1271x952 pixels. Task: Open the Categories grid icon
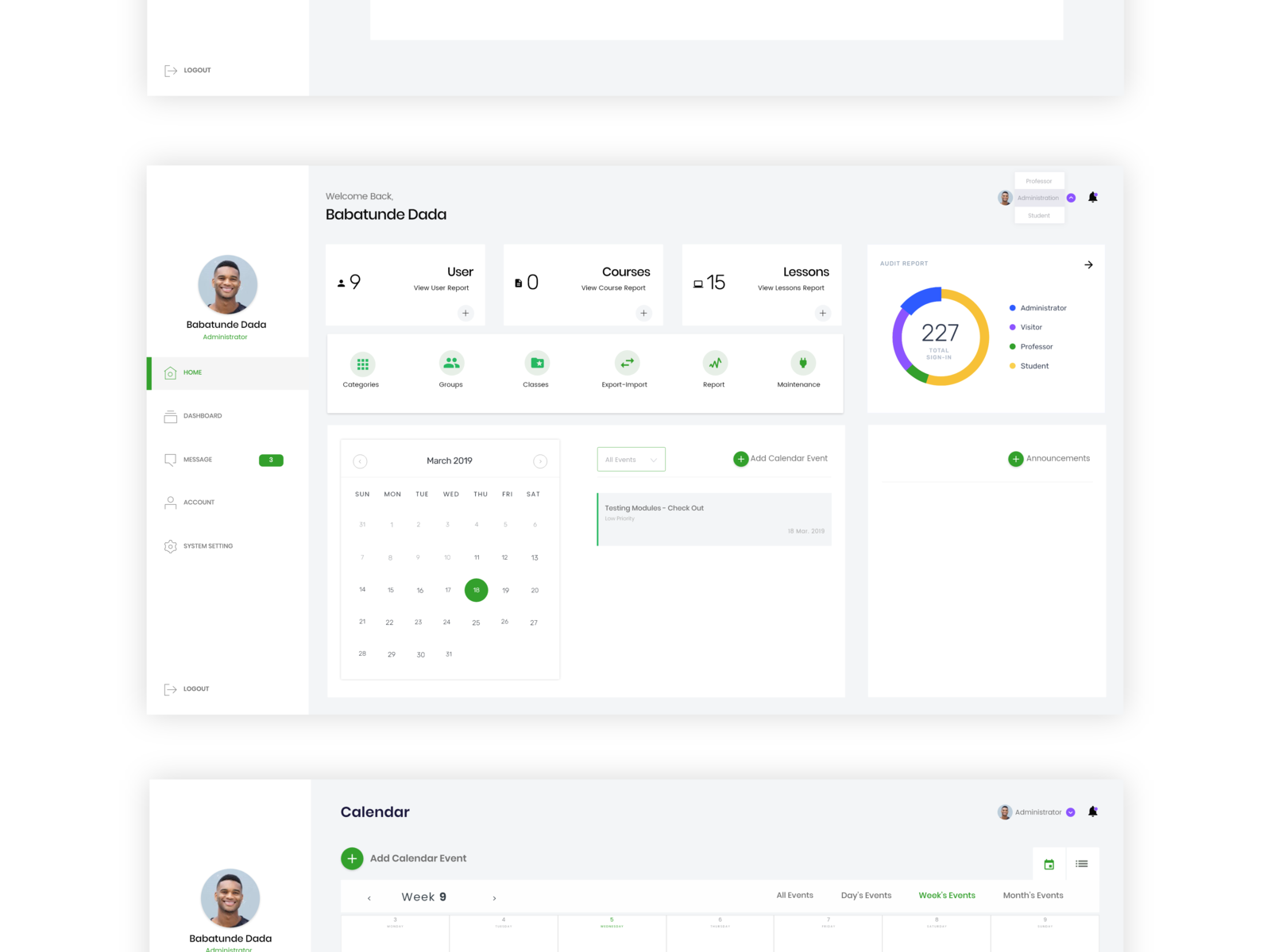pos(362,364)
